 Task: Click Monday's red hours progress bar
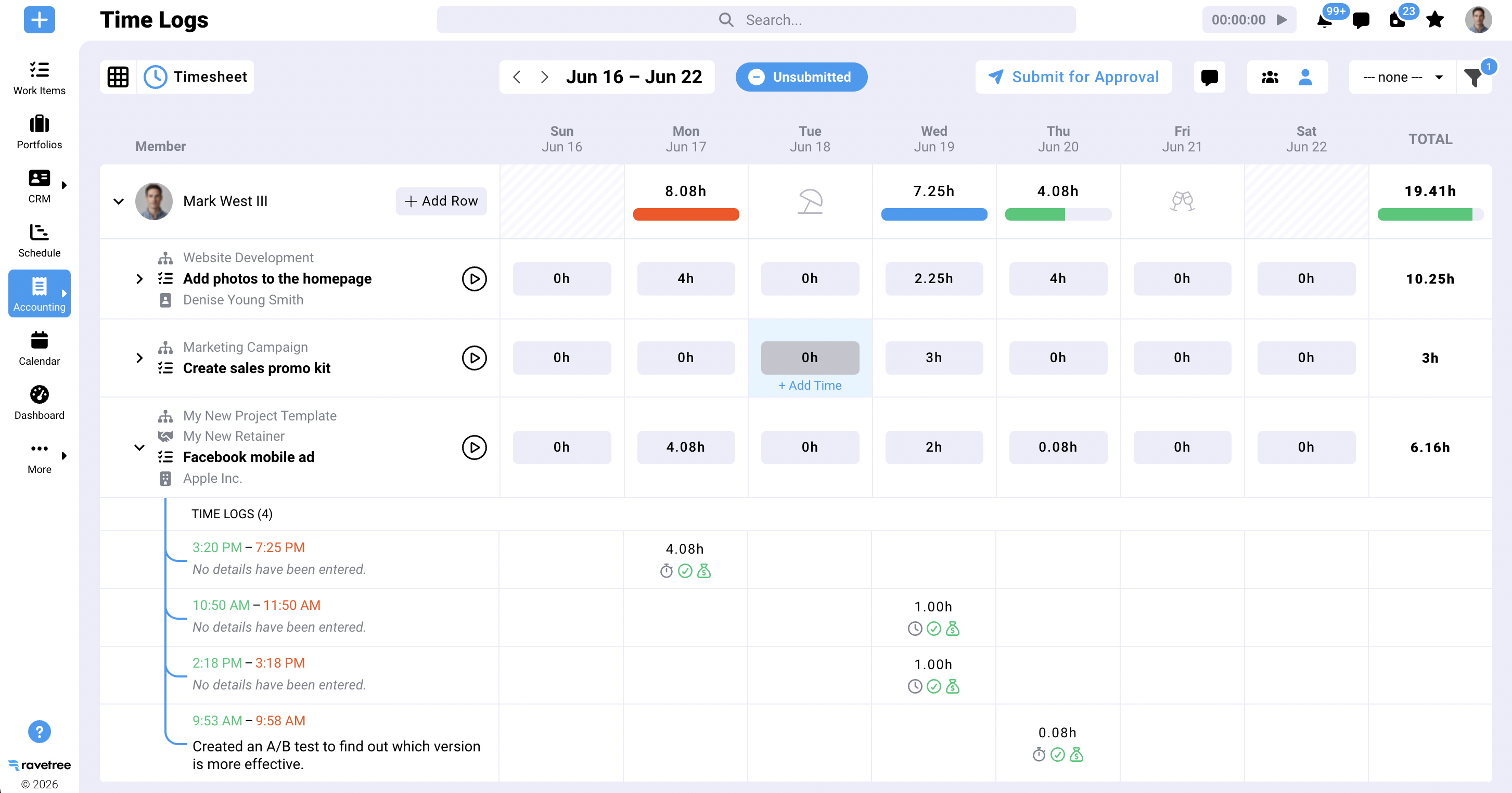click(x=686, y=214)
